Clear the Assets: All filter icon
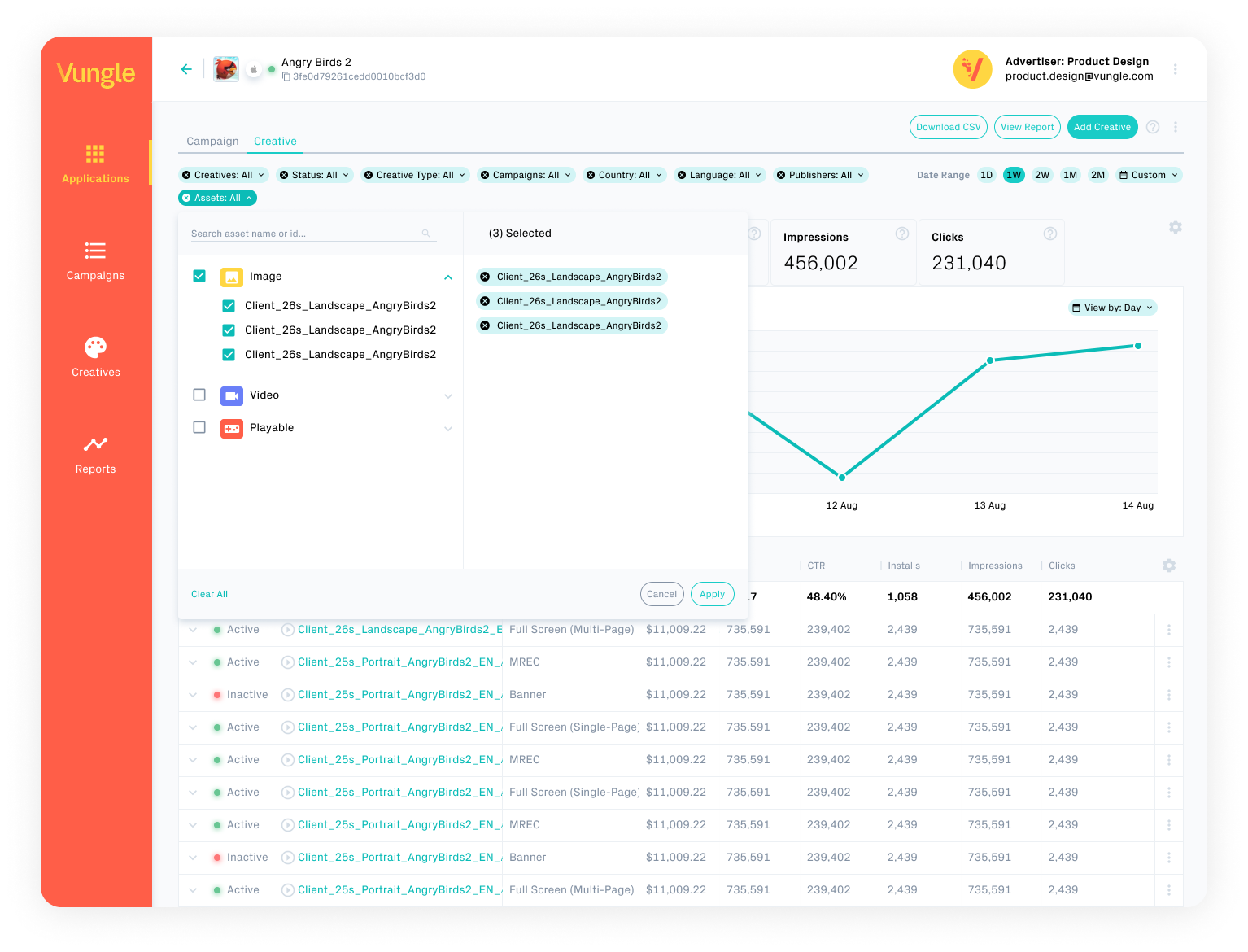Viewport: 1248px width, 952px height. [x=186, y=198]
